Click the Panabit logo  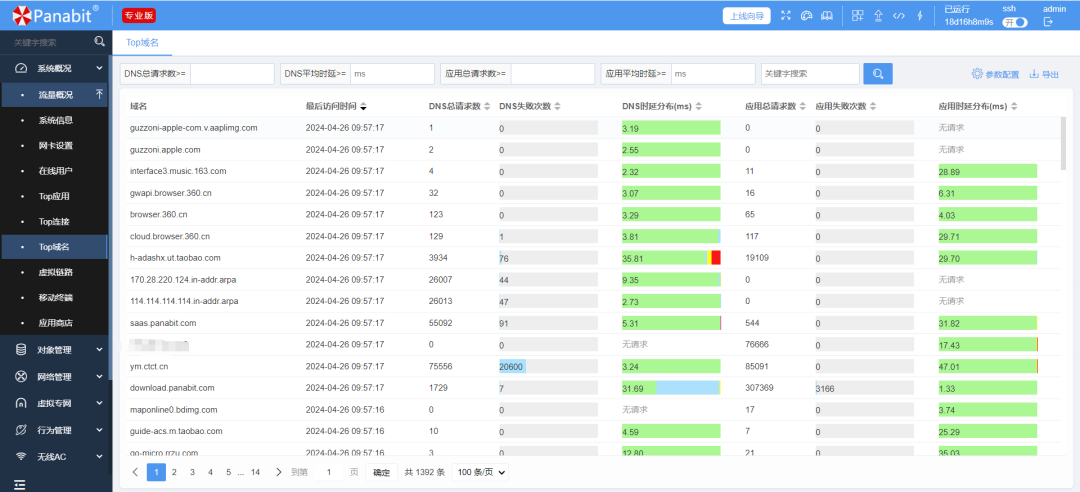point(55,15)
